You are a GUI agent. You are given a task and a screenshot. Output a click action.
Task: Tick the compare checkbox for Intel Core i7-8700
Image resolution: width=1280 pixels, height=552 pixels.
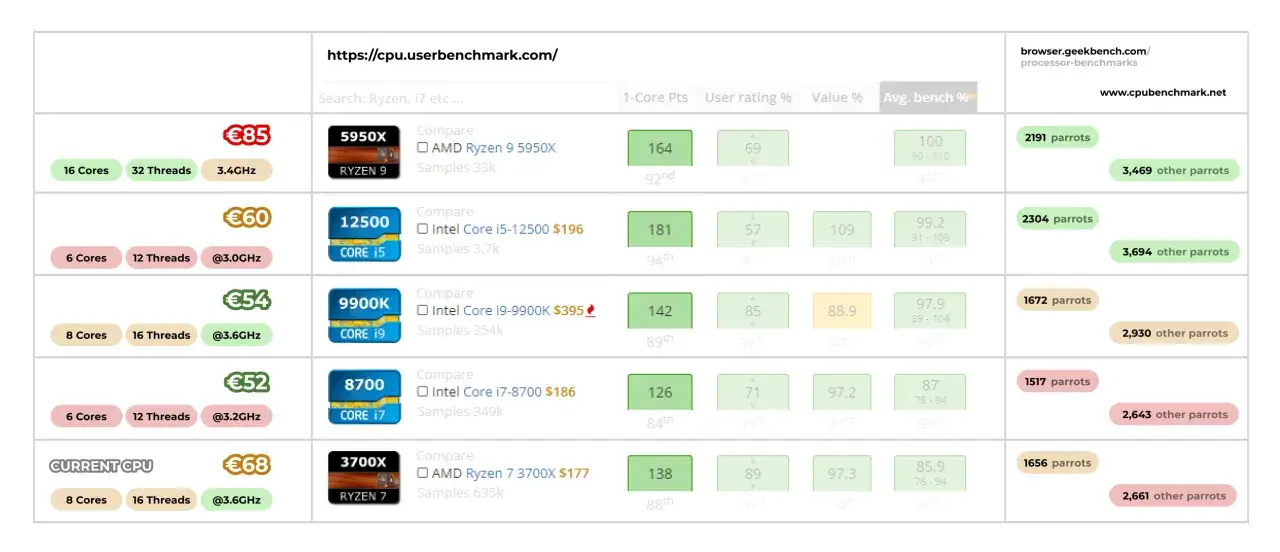pyautogui.click(x=422, y=392)
